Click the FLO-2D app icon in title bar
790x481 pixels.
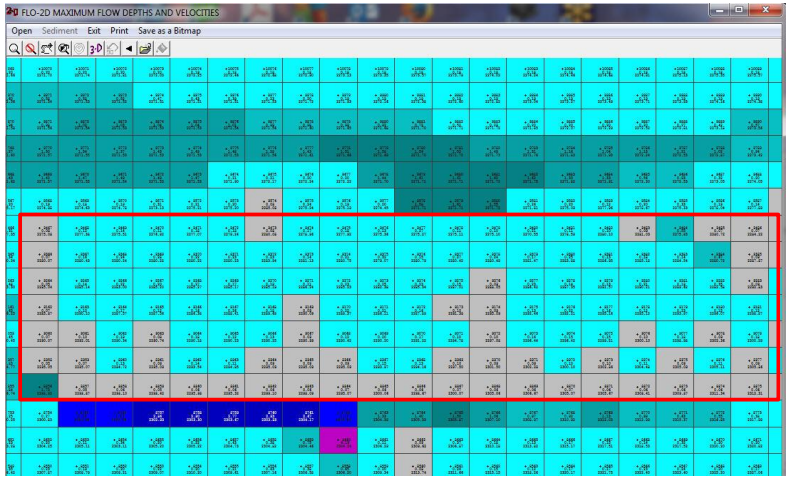click(x=11, y=11)
